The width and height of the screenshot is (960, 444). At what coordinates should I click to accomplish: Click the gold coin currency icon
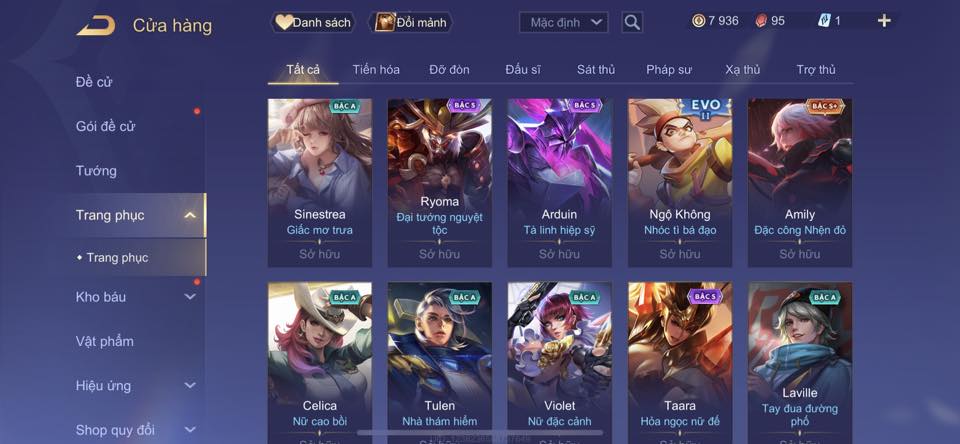[x=698, y=21]
